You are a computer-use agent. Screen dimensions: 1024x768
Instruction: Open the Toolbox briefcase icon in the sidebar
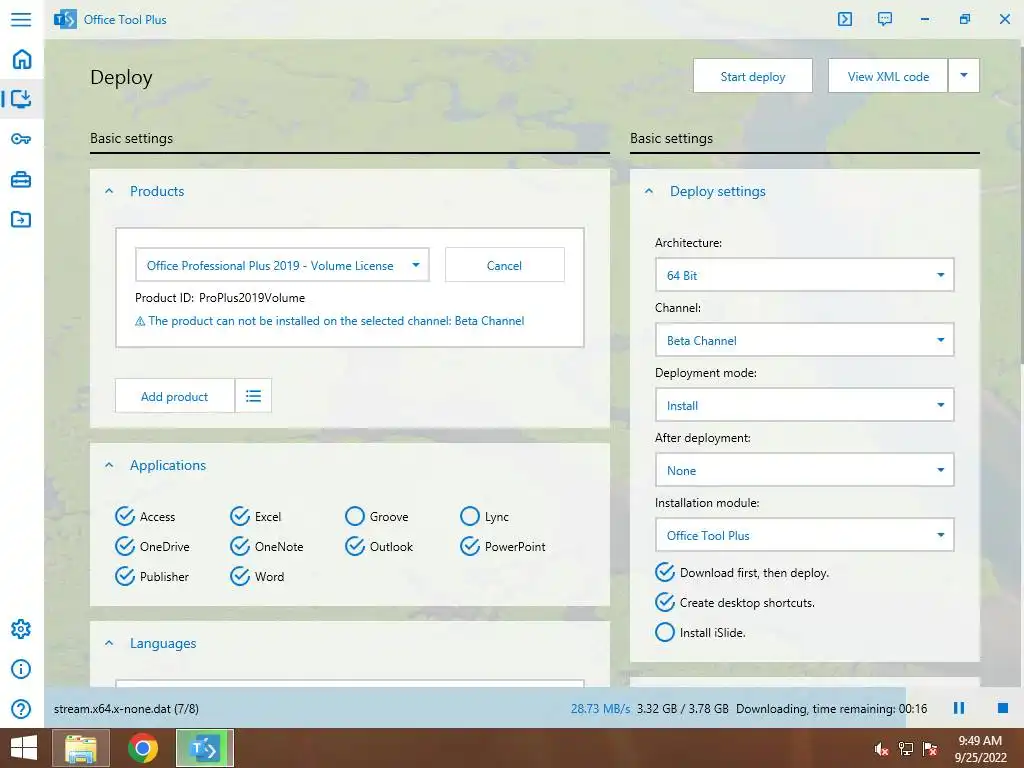[21, 179]
